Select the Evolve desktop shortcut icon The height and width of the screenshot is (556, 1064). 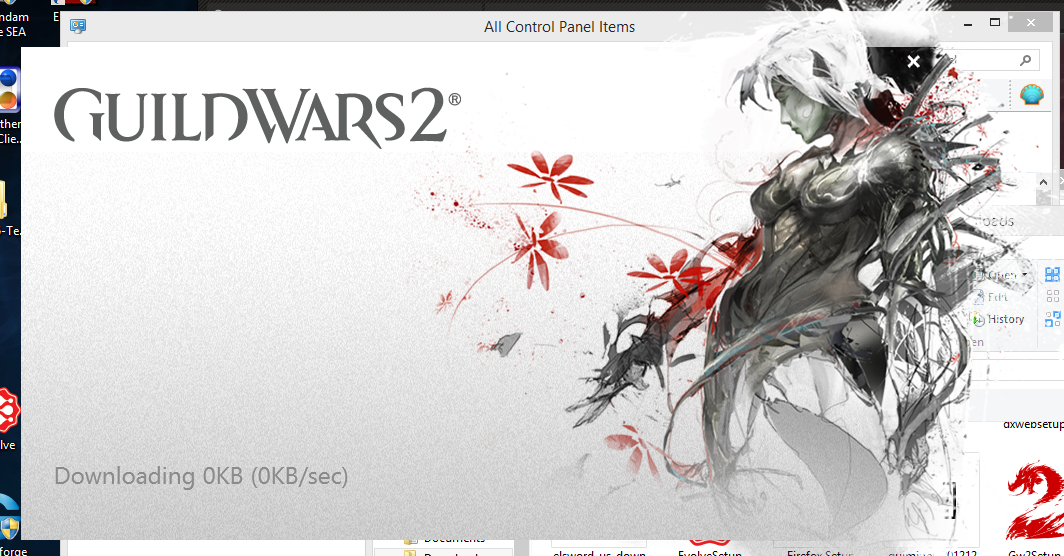point(9,410)
